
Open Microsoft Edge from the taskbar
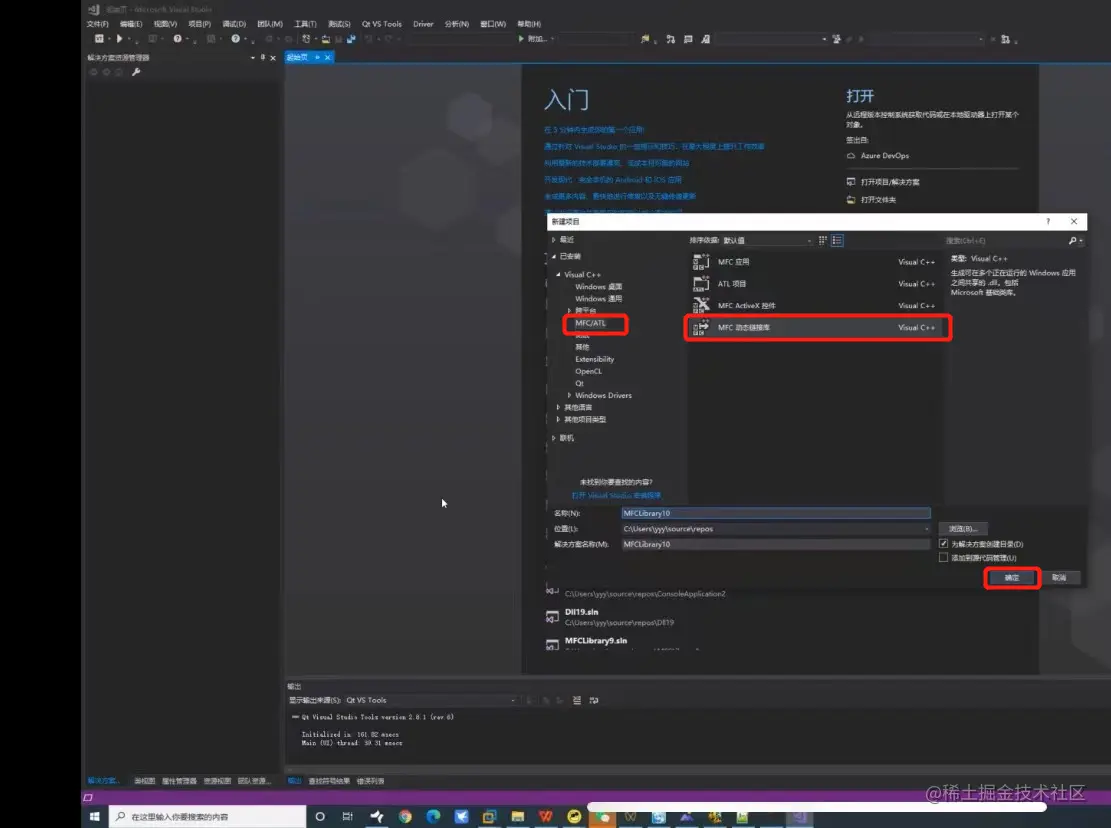[x=433, y=817]
